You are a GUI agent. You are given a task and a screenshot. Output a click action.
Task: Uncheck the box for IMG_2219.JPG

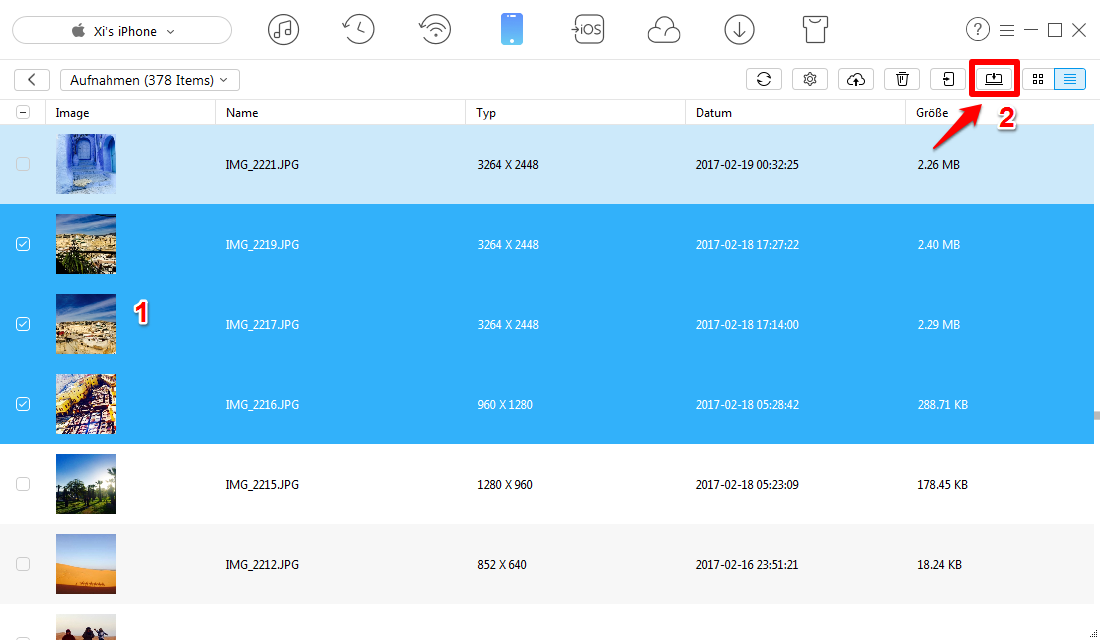[x=23, y=244]
